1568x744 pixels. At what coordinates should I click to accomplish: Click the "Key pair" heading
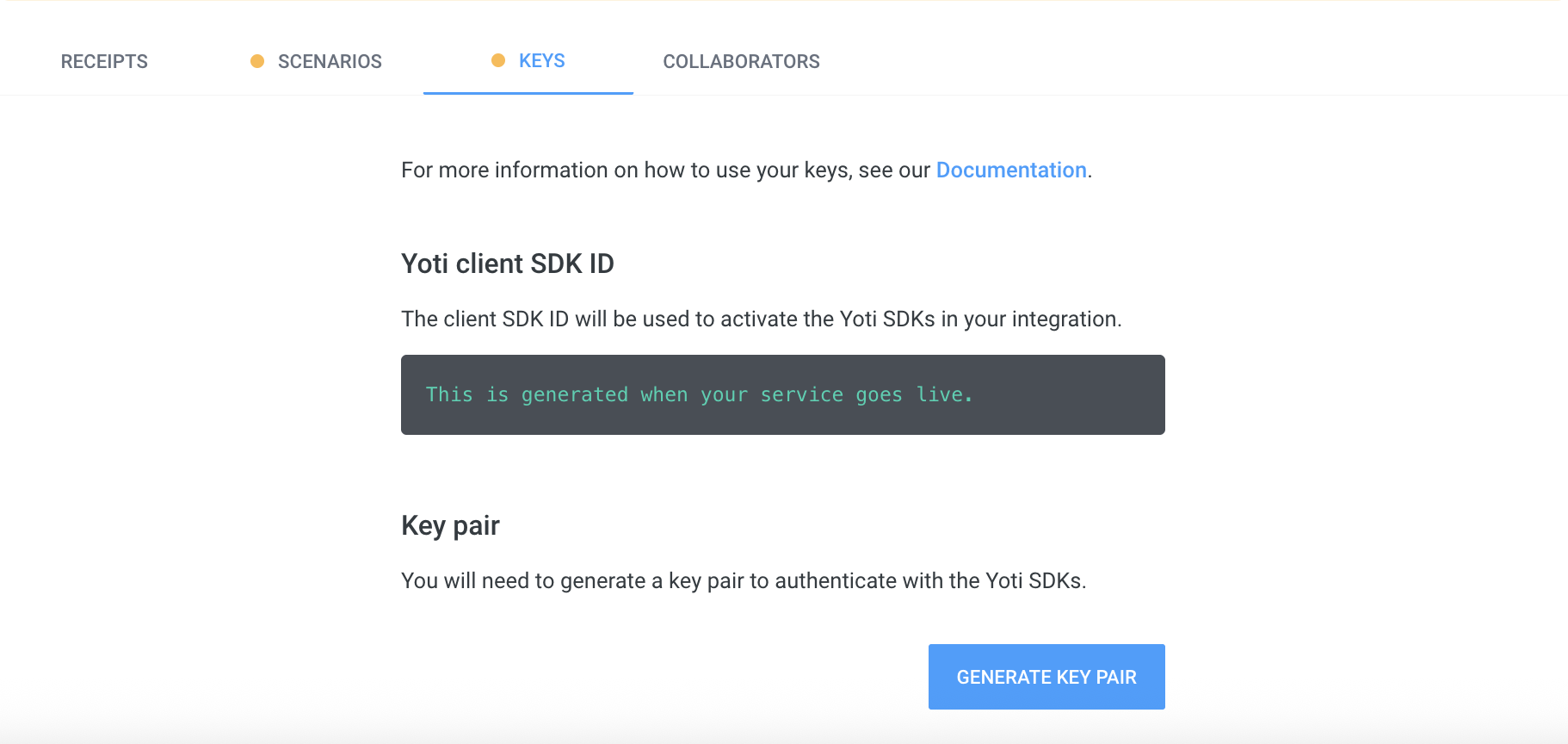(x=450, y=525)
